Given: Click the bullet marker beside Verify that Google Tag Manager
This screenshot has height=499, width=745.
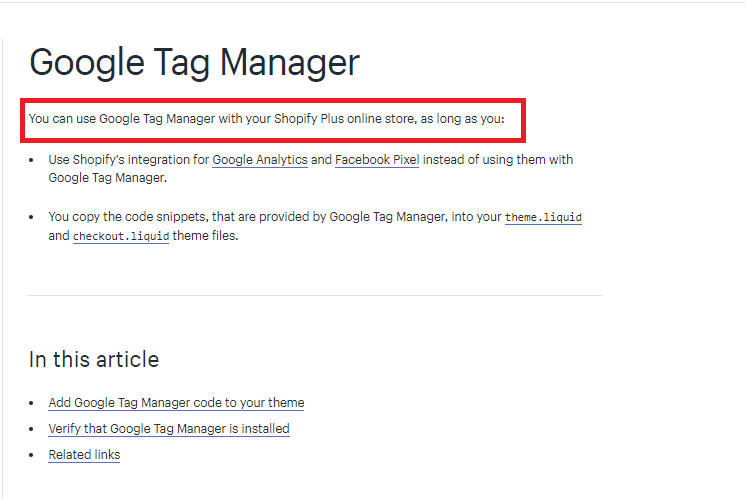Looking at the screenshot, I should pyautogui.click(x=31, y=429).
